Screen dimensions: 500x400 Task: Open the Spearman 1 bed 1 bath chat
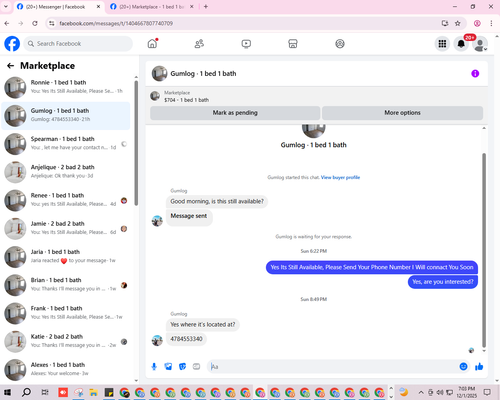(66, 144)
